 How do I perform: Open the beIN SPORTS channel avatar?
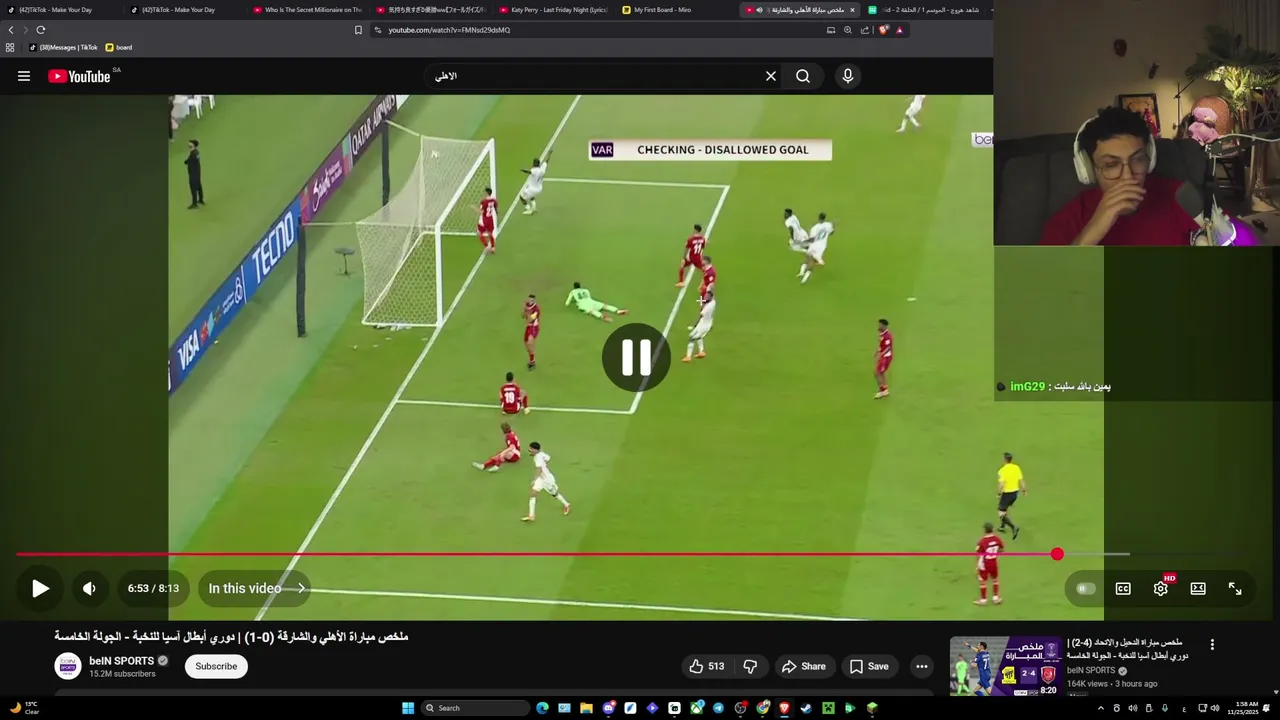67,666
